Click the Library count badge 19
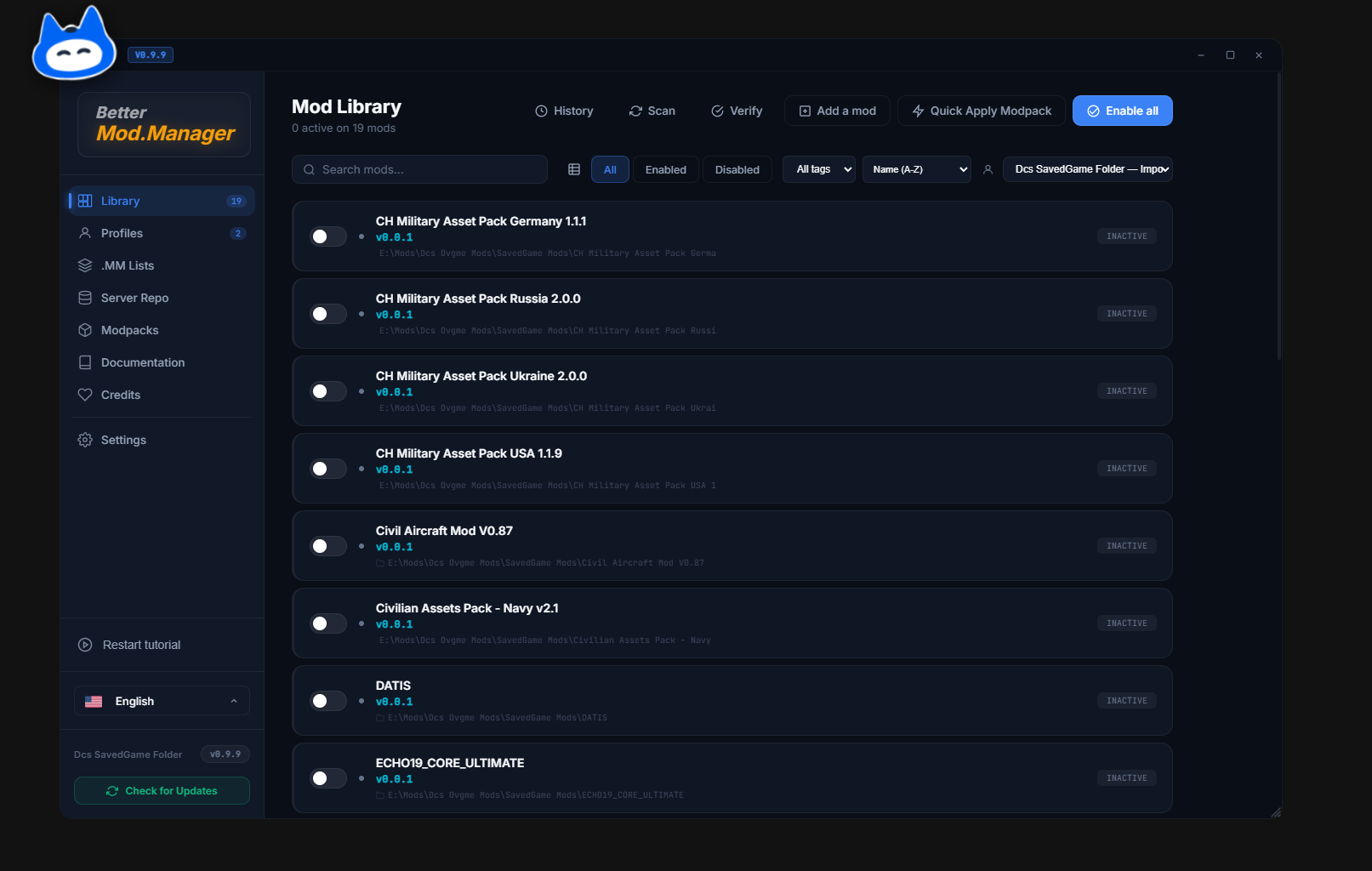The width and height of the screenshot is (1372, 871). point(236,201)
